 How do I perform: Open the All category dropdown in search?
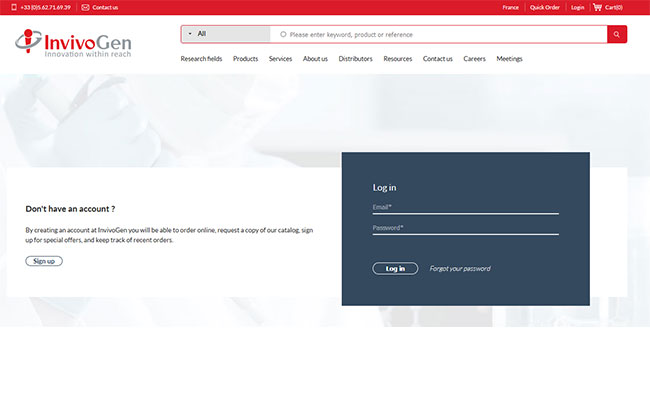[226, 34]
